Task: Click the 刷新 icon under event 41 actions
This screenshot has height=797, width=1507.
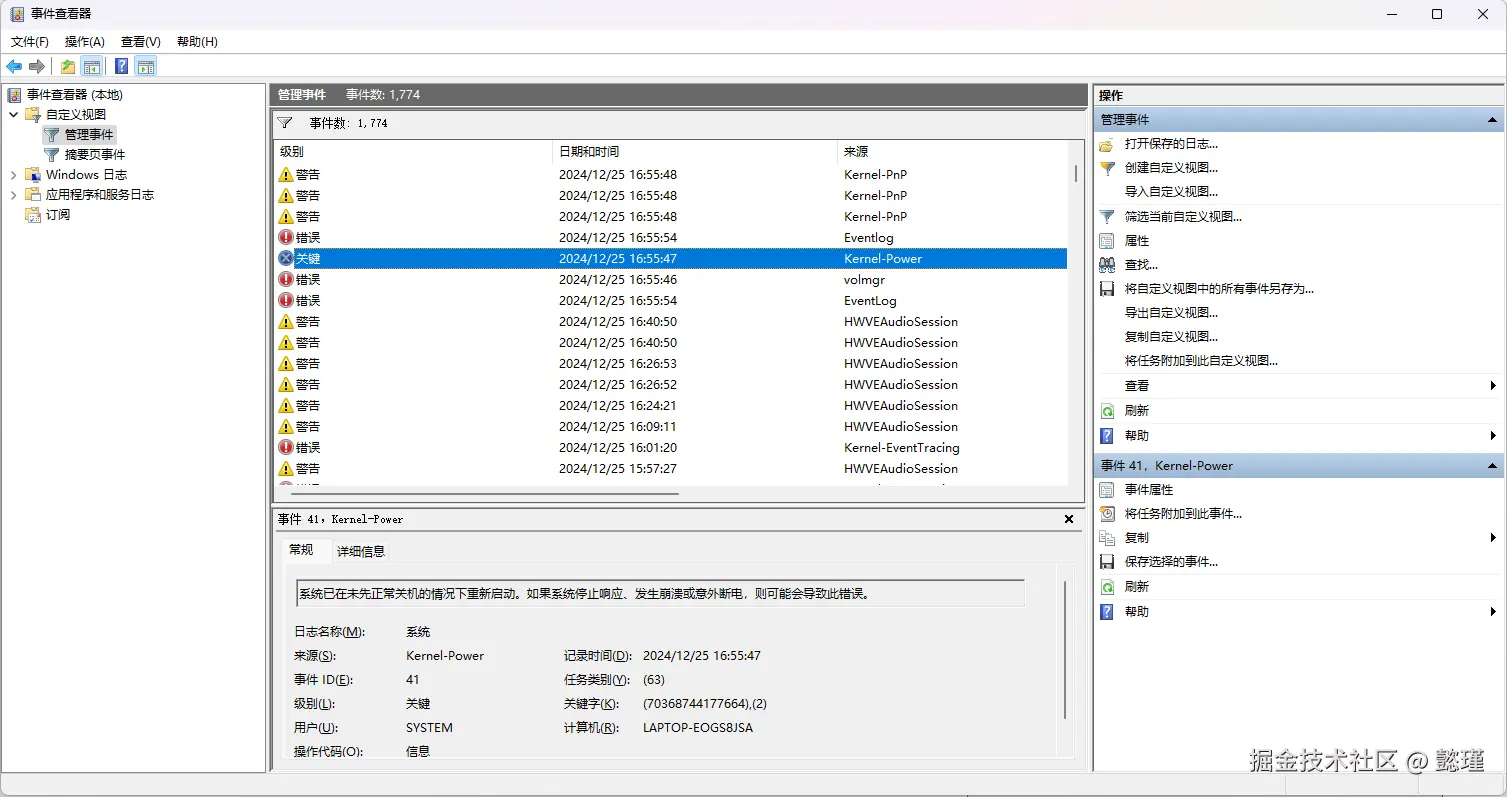Action: click(1107, 587)
